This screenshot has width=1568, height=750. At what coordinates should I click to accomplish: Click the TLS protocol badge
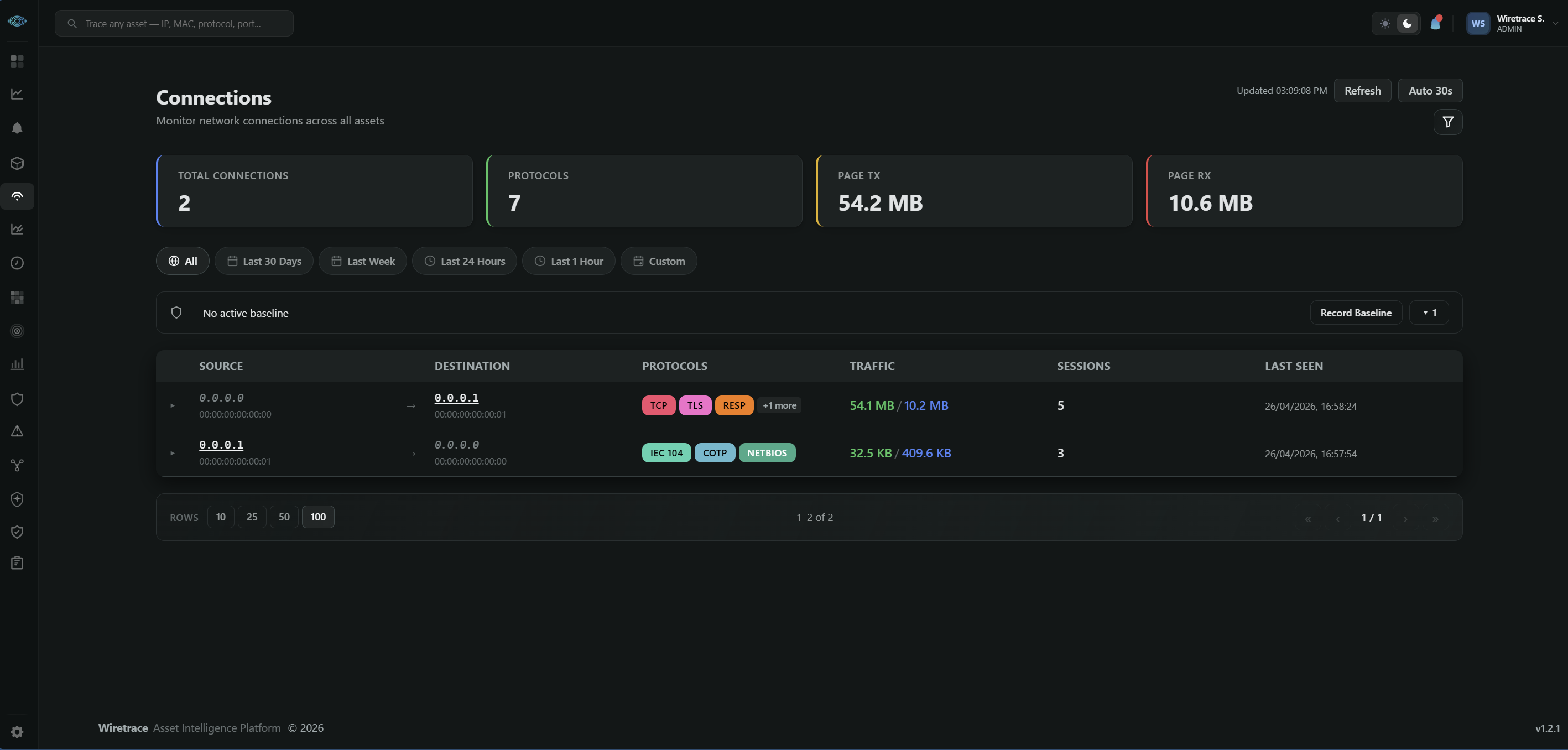click(695, 405)
